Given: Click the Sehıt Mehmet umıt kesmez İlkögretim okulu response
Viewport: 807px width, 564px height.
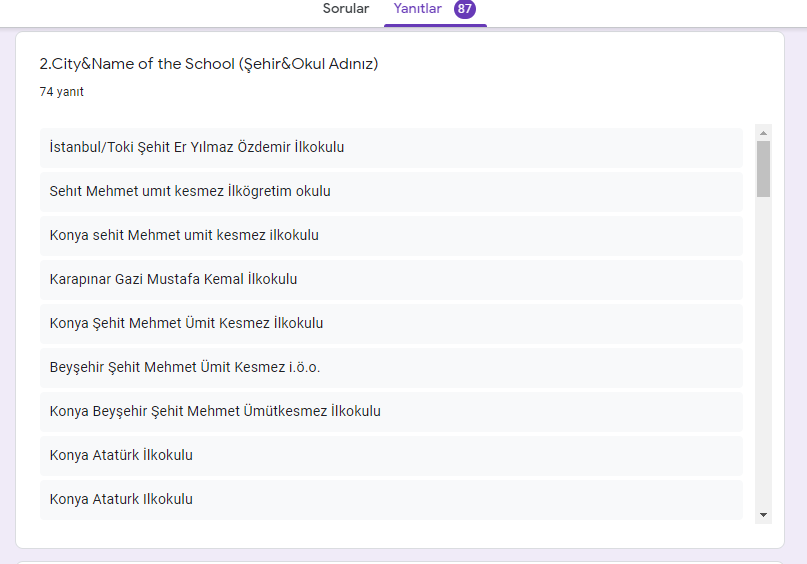Looking at the screenshot, I should [x=190, y=191].
